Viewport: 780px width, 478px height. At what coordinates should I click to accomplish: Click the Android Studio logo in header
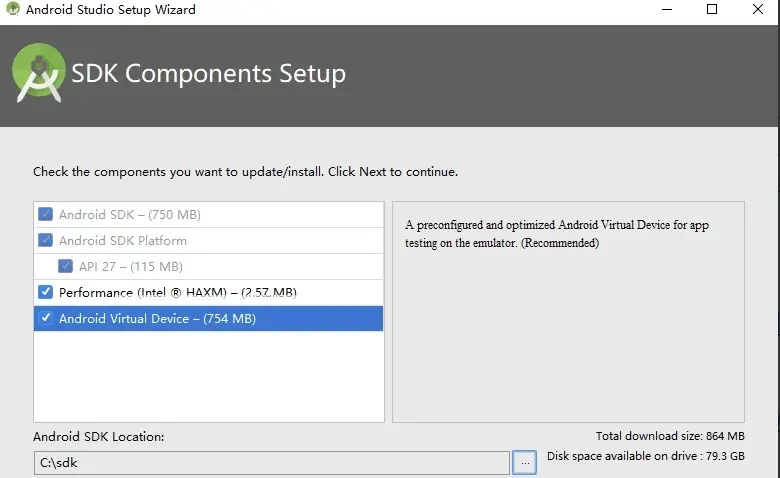click(39, 73)
